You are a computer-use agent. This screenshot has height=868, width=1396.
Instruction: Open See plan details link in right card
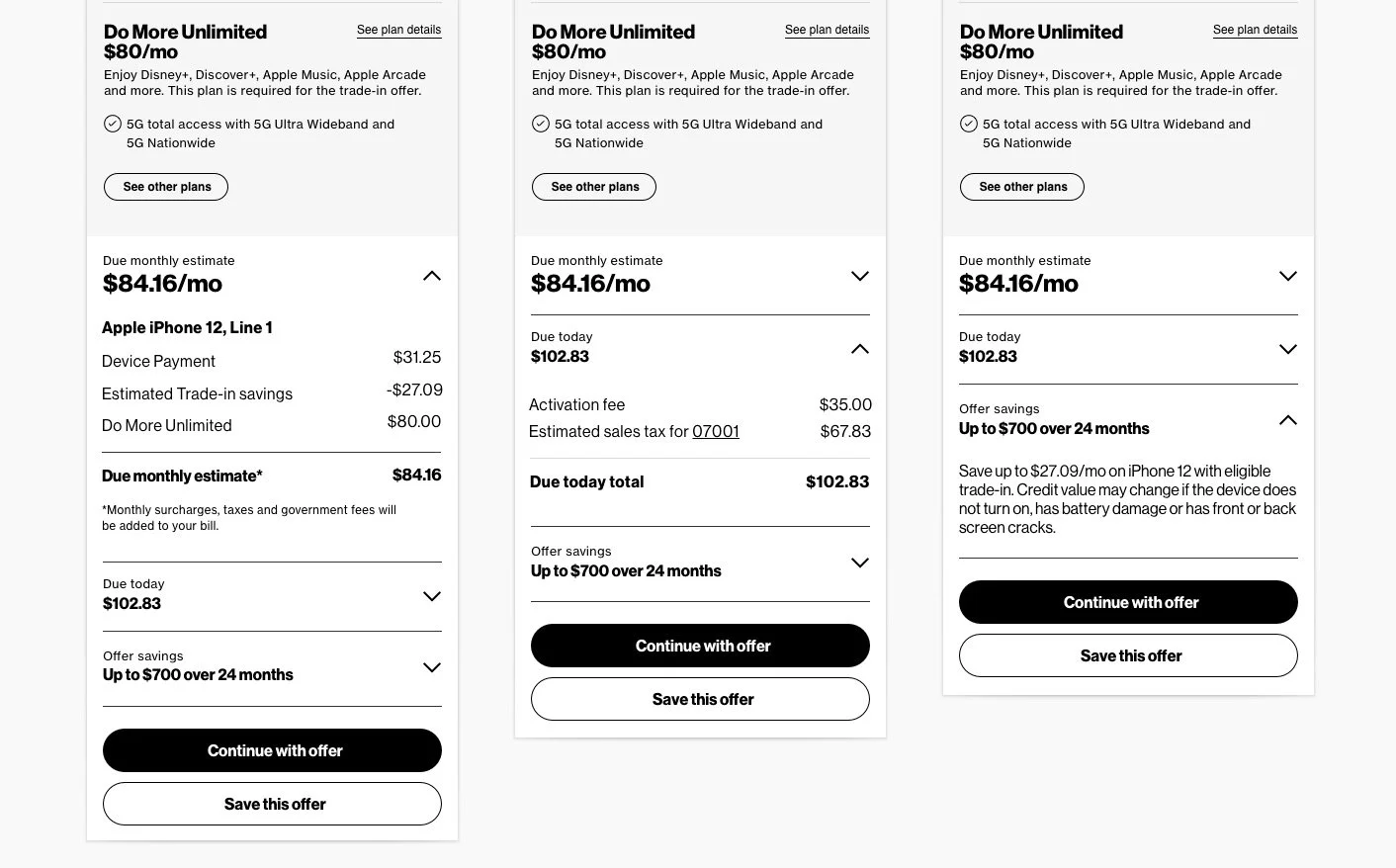coord(1255,30)
